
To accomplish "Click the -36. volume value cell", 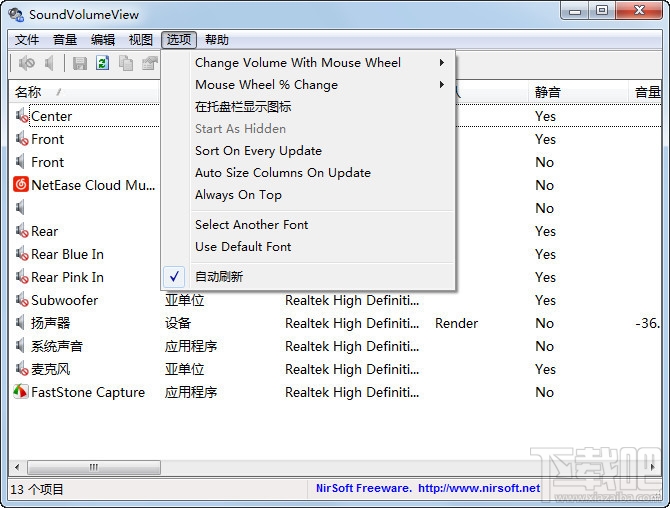I will [648, 323].
